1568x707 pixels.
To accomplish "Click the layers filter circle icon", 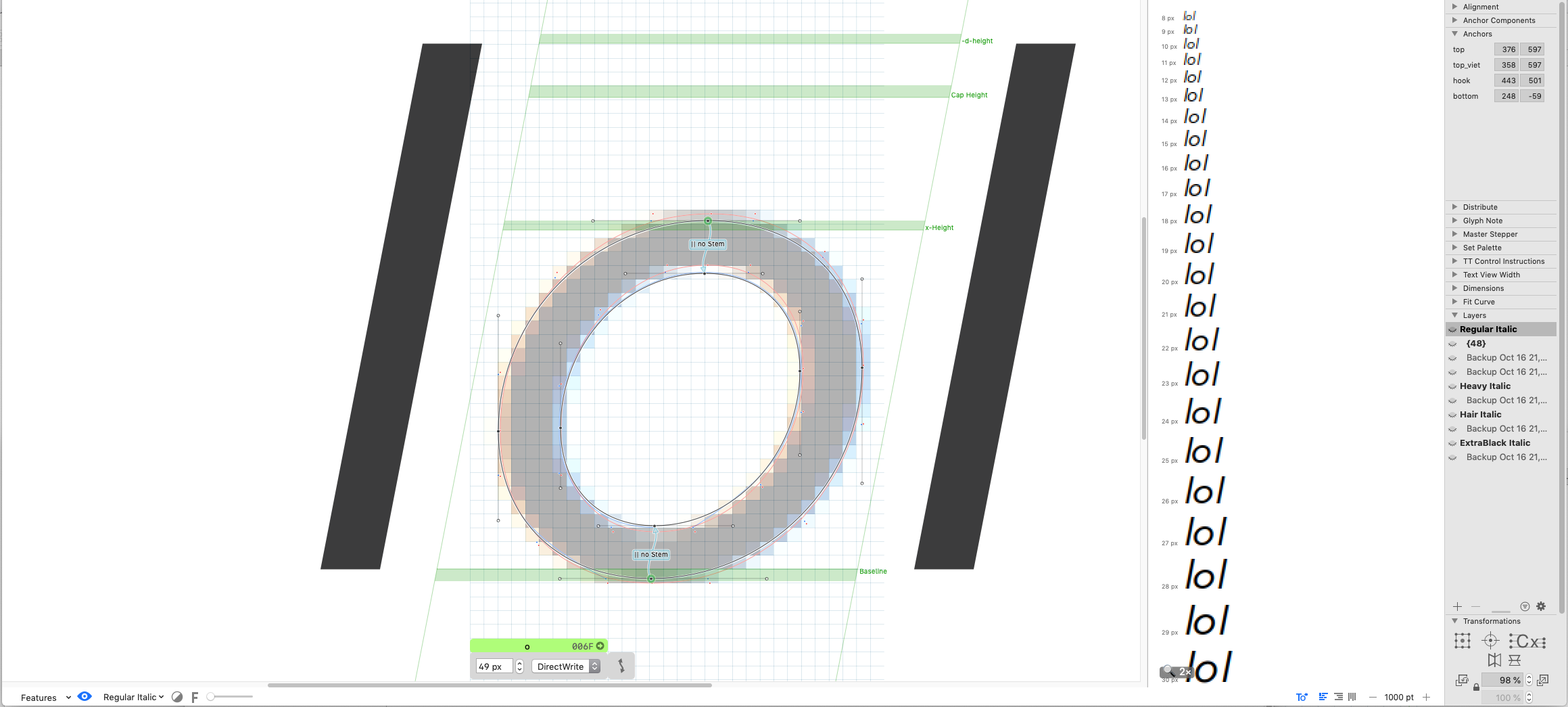I will pos(1525,607).
